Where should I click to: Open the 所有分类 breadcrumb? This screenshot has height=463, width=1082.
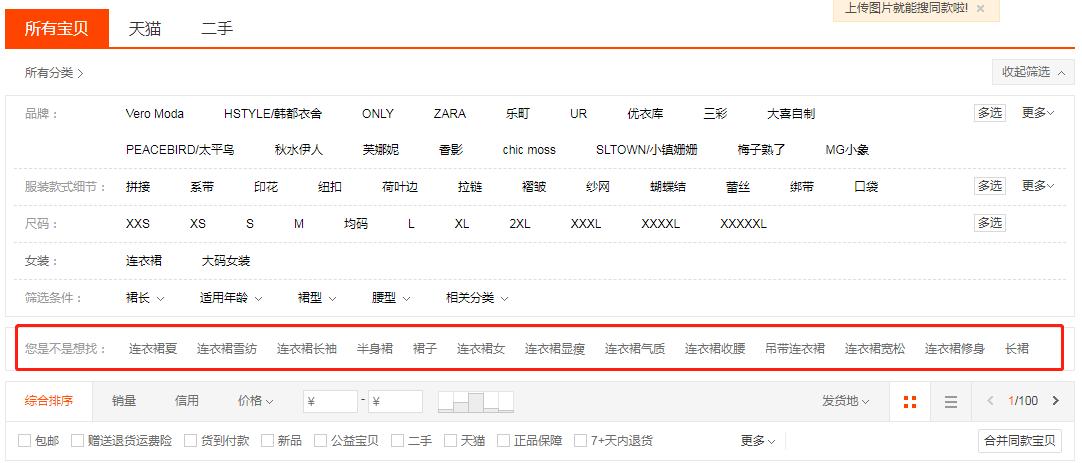[54, 72]
